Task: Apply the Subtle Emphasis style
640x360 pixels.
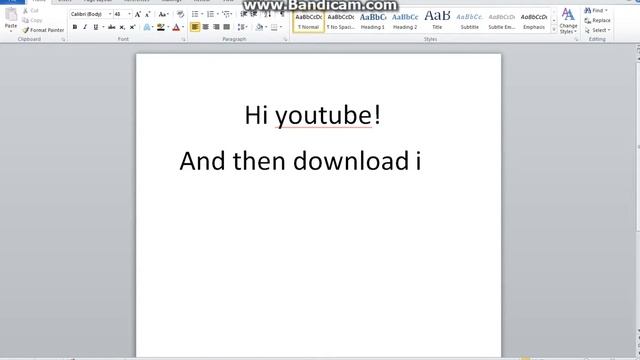Action: (x=502, y=22)
